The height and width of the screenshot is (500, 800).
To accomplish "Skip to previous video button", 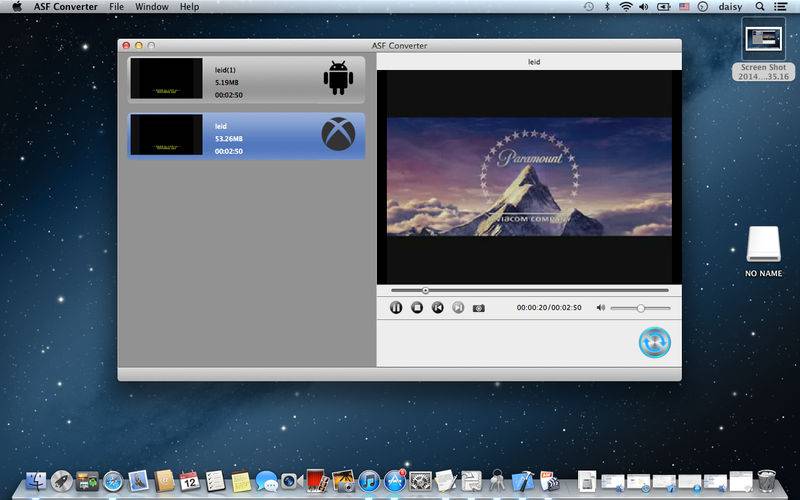I will click(438, 308).
